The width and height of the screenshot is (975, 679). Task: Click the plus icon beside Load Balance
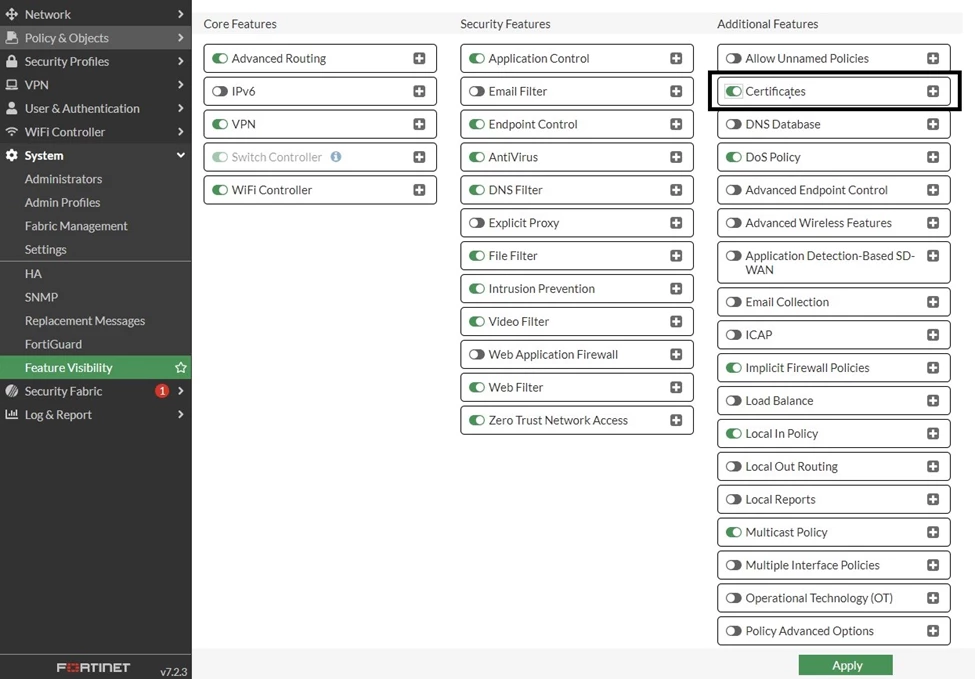coord(933,401)
